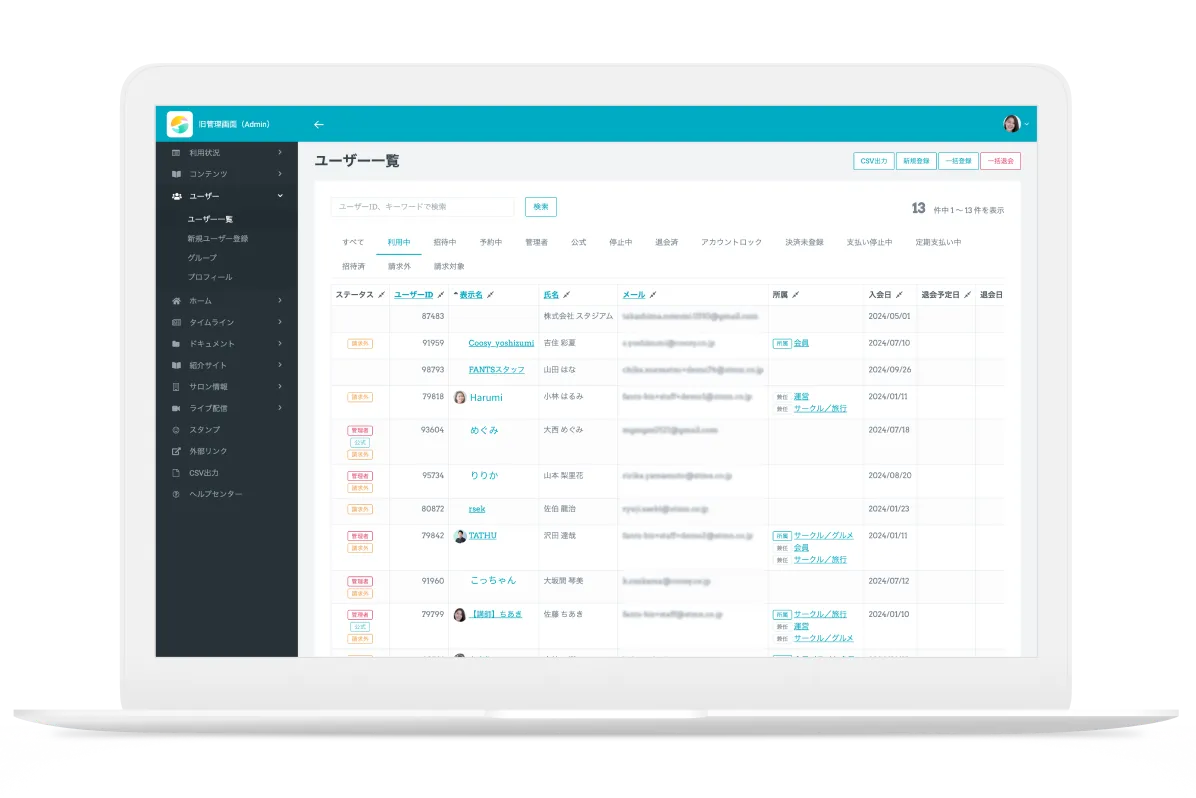1196x798 pixels.
Task: Open the プロフィール sidebar submenu item
Action: [x=210, y=277]
